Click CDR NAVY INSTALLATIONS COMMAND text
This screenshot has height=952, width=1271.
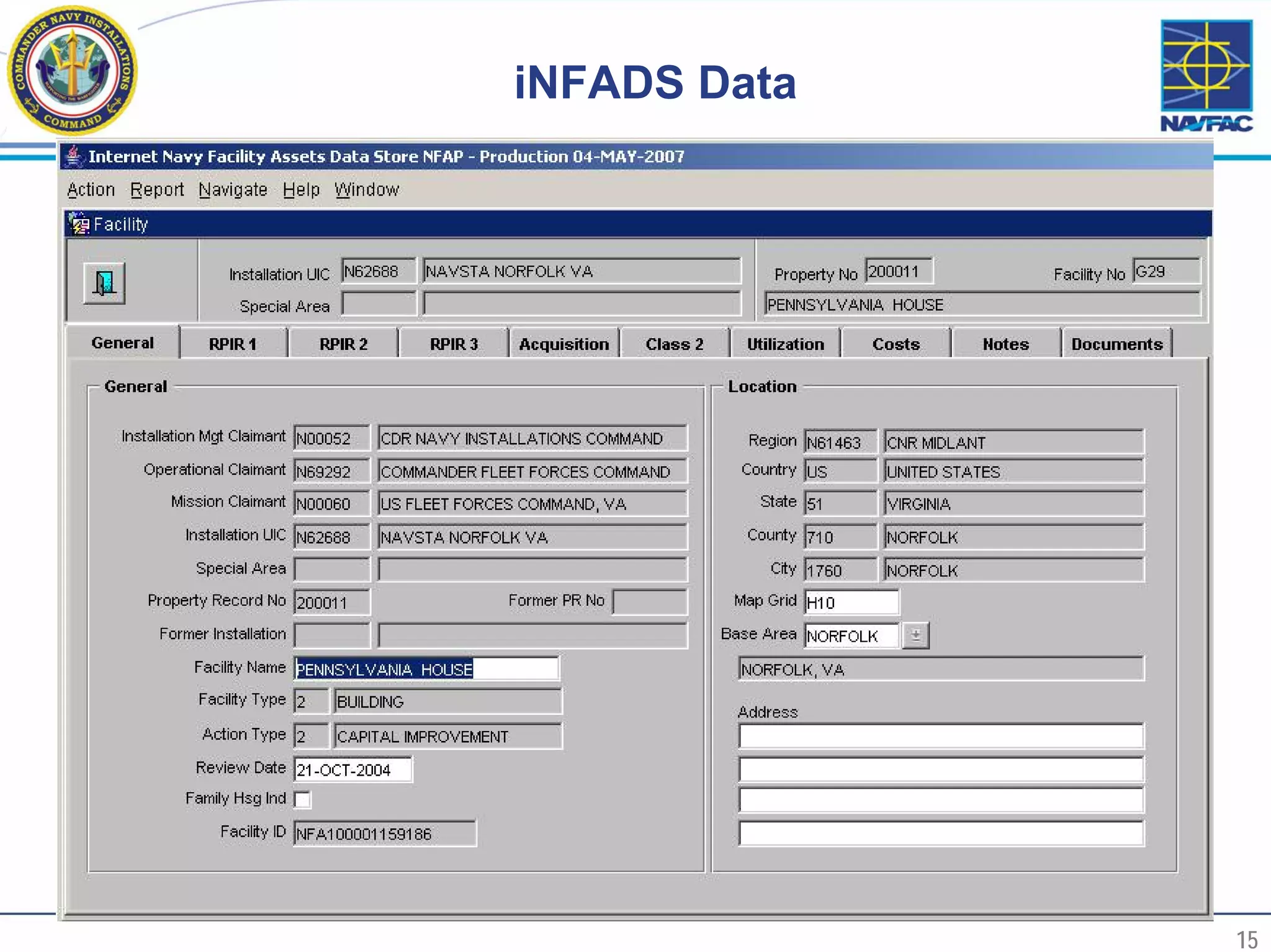522,439
